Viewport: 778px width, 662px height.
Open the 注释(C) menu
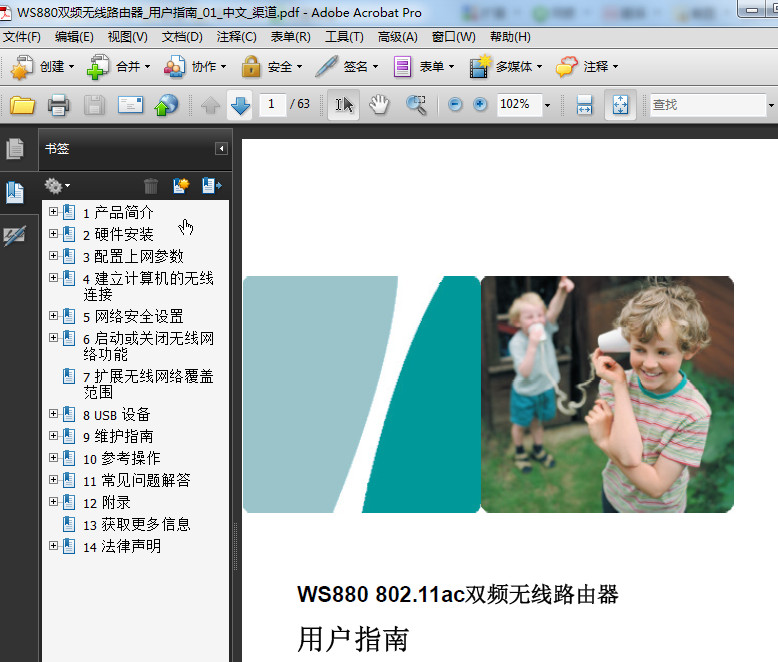(236, 37)
